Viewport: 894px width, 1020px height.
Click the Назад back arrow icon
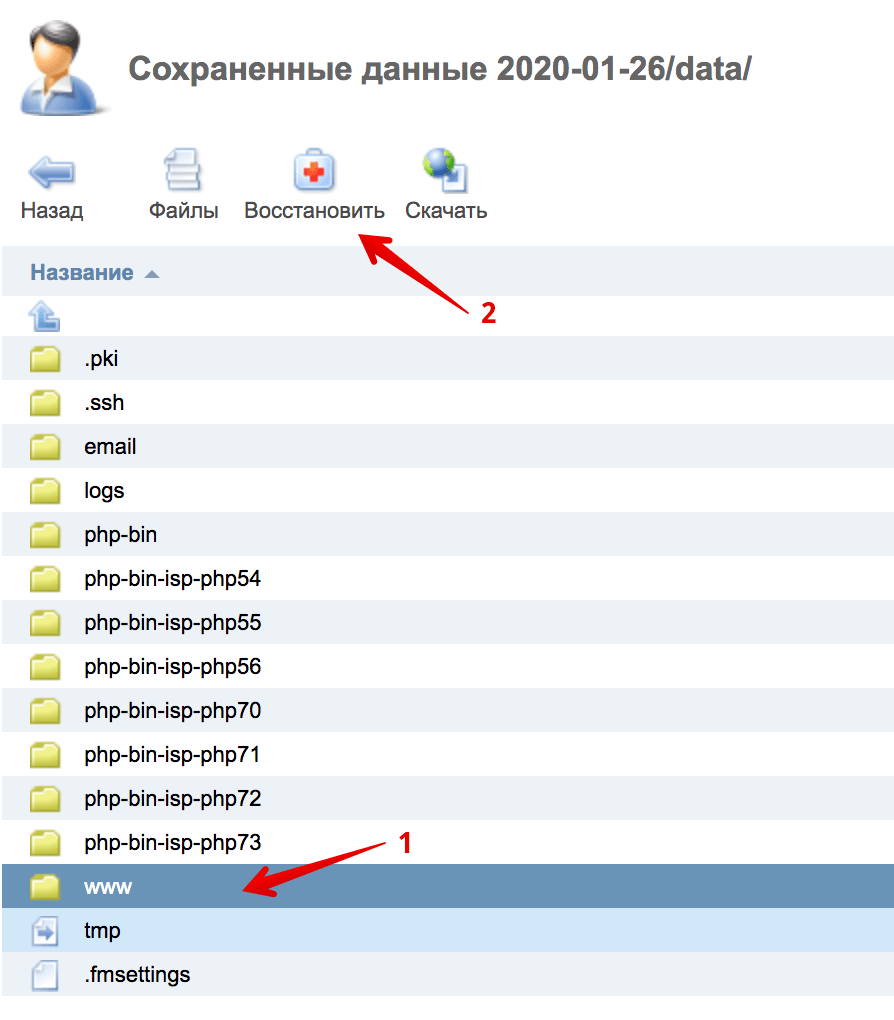tap(51, 172)
